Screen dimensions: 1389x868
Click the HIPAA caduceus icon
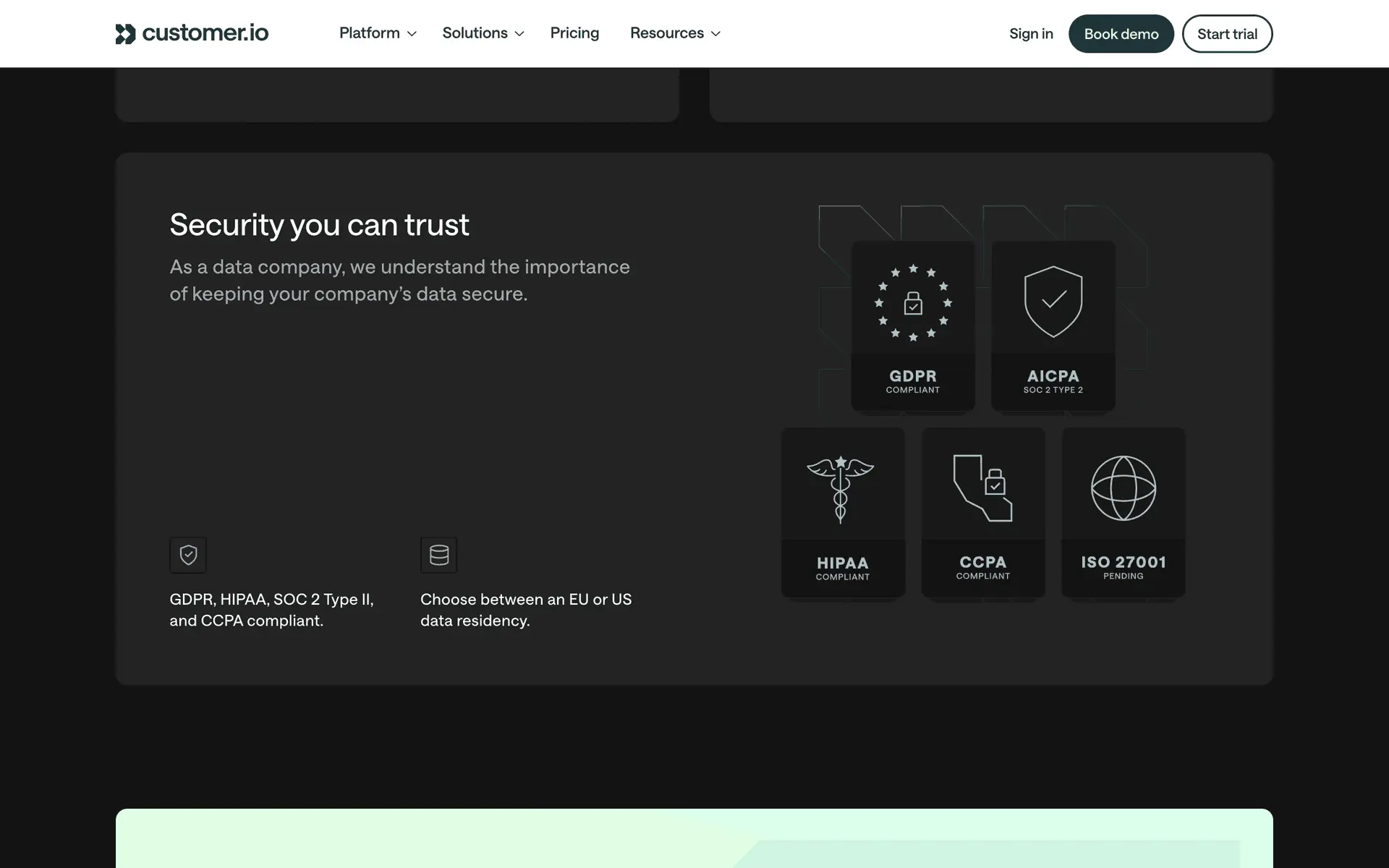coord(841,489)
